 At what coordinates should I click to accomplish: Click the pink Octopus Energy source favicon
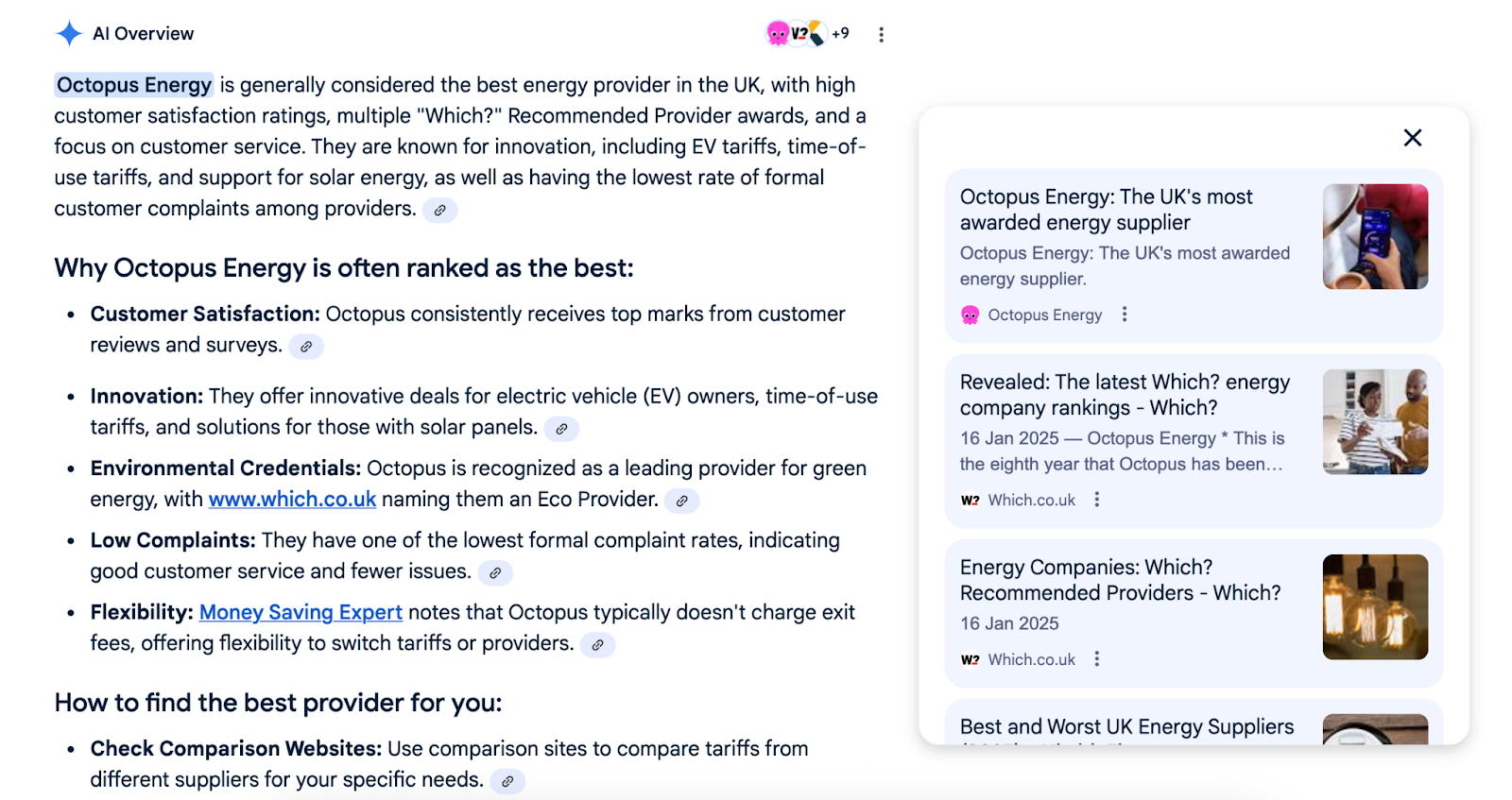(776, 32)
